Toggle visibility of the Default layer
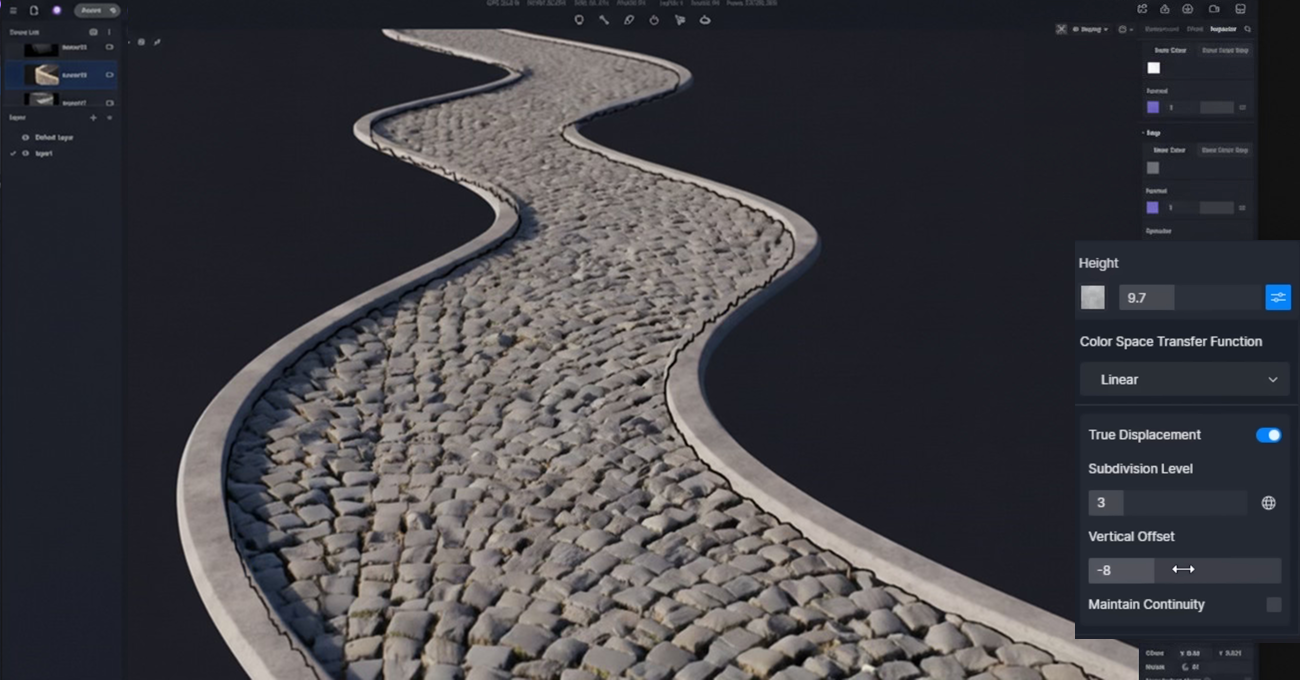The image size is (1300, 680). click(x=23, y=138)
